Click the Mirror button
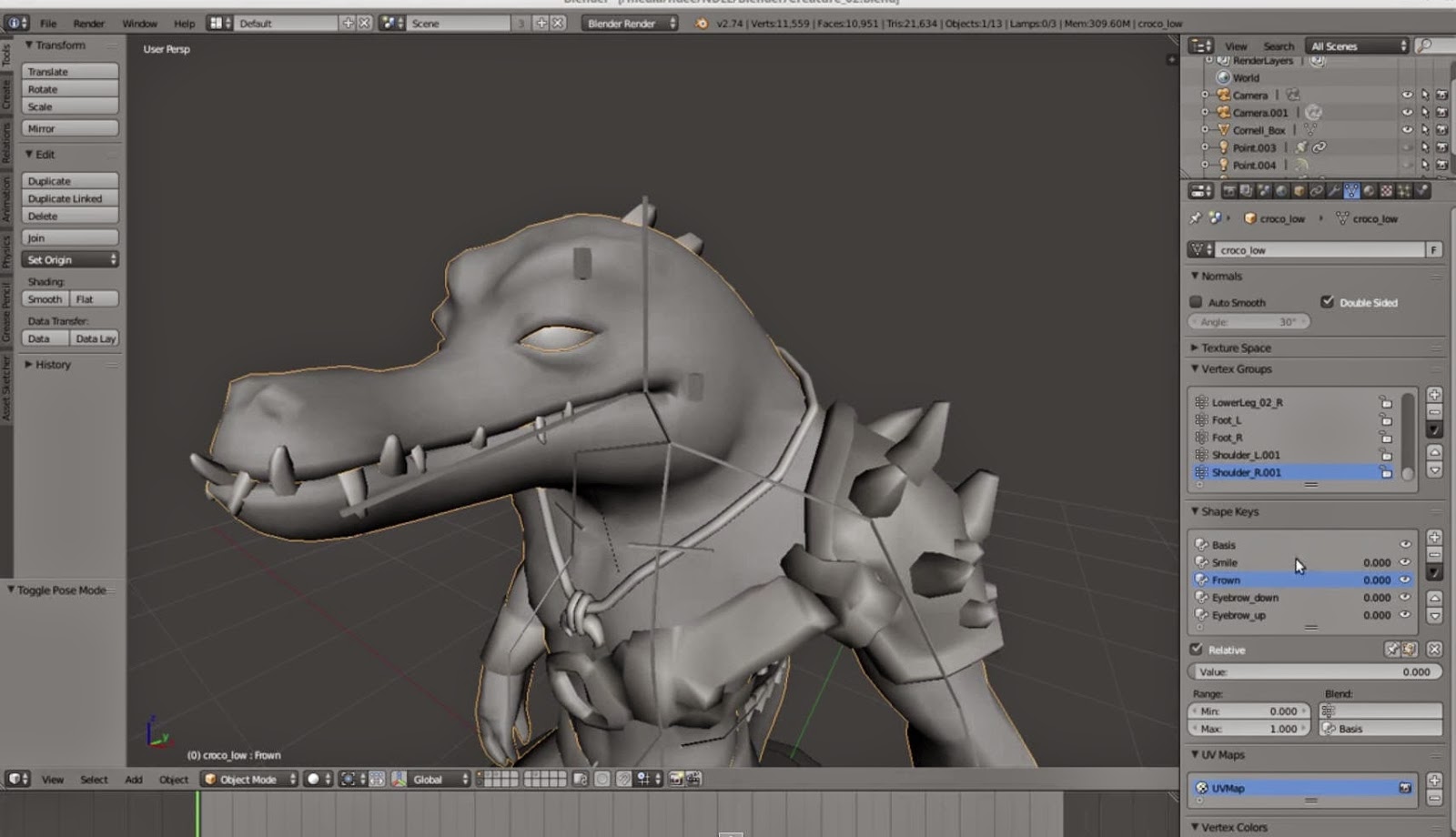 tap(70, 128)
